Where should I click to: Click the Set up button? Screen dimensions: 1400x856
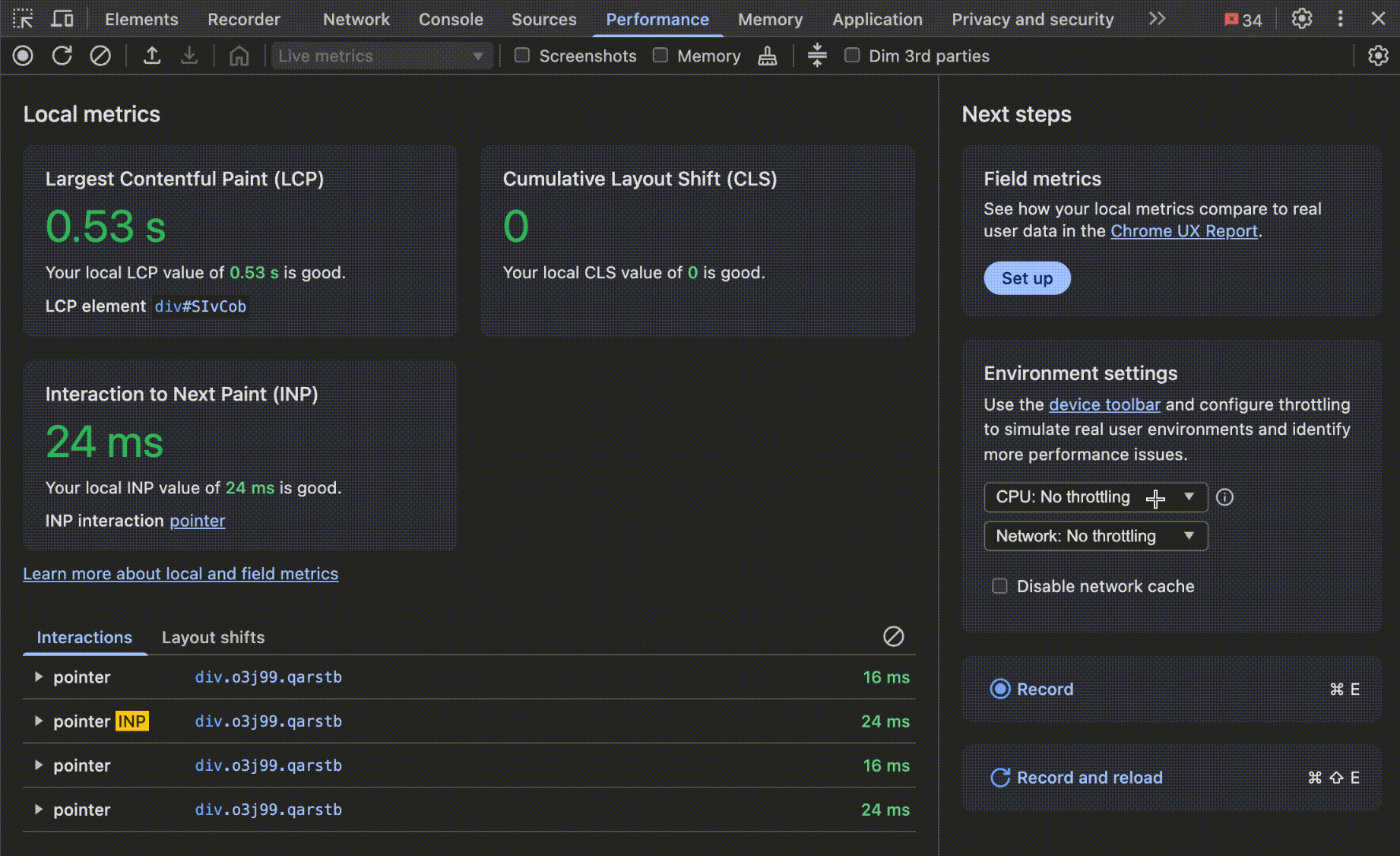click(x=1027, y=278)
